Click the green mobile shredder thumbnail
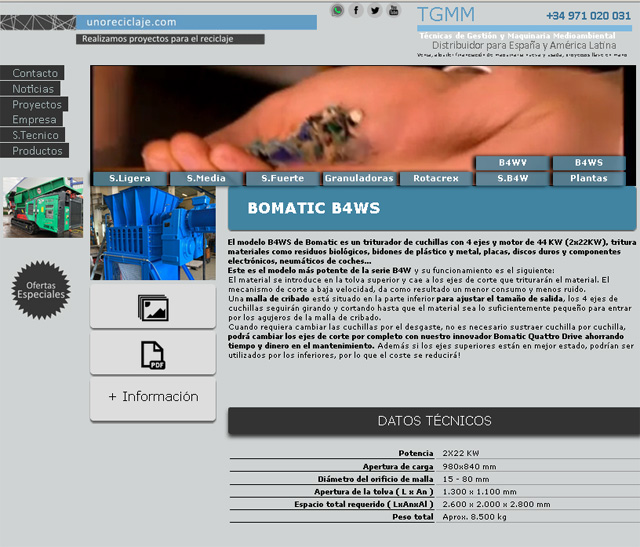The height and width of the screenshot is (547, 640). [x=43, y=207]
